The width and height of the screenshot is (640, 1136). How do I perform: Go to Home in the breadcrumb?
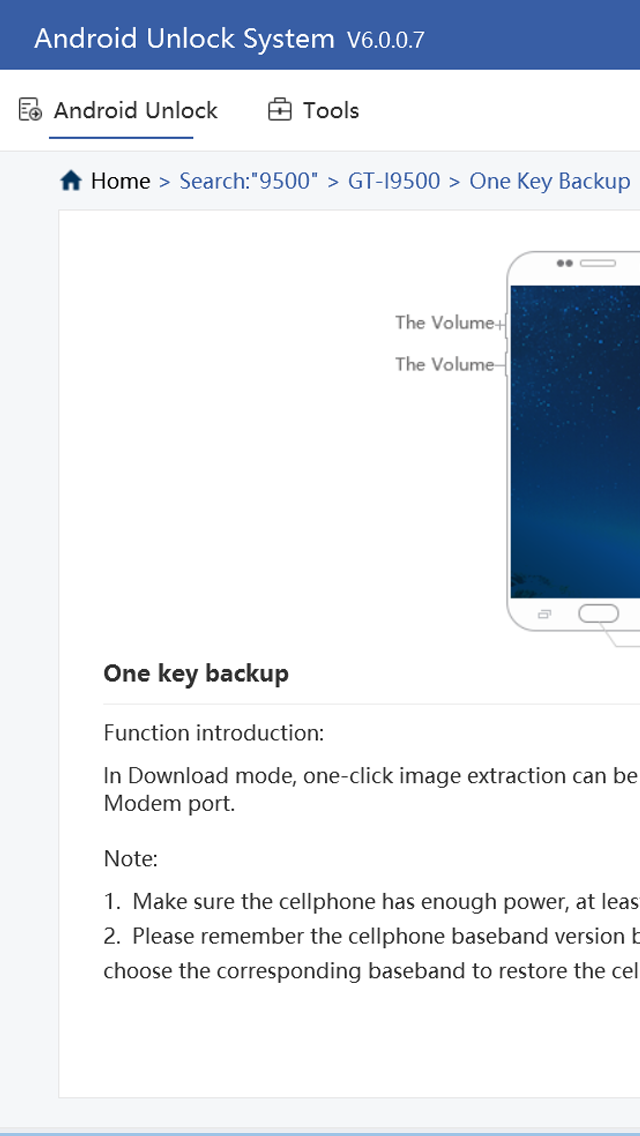pos(120,181)
